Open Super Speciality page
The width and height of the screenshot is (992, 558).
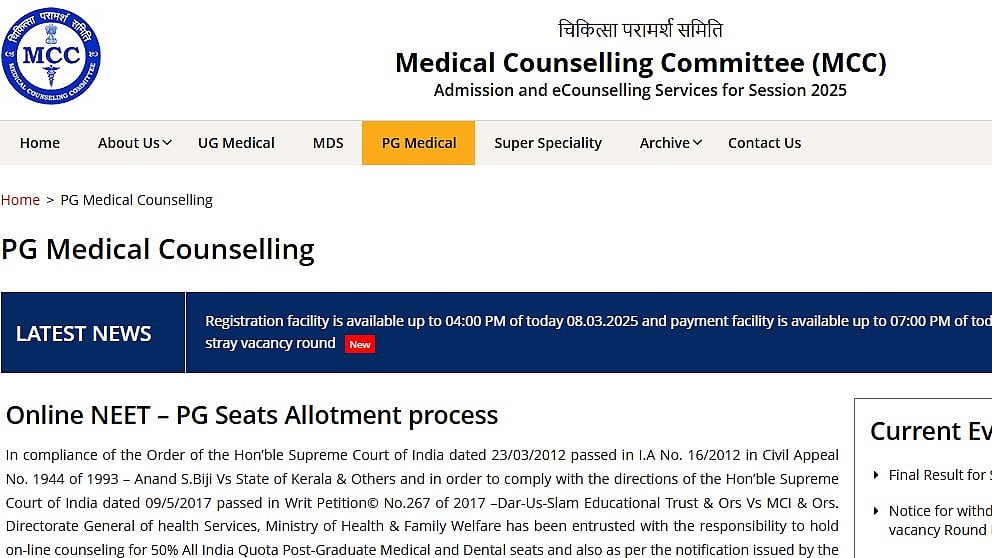pyautogui.click(x=548, y=143)
